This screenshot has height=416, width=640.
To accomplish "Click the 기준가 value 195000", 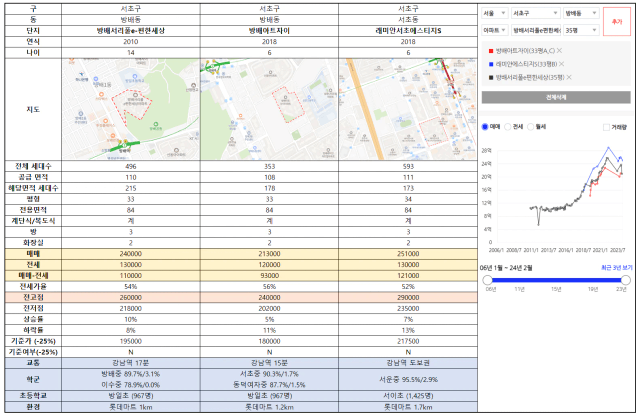I will 131,341.
